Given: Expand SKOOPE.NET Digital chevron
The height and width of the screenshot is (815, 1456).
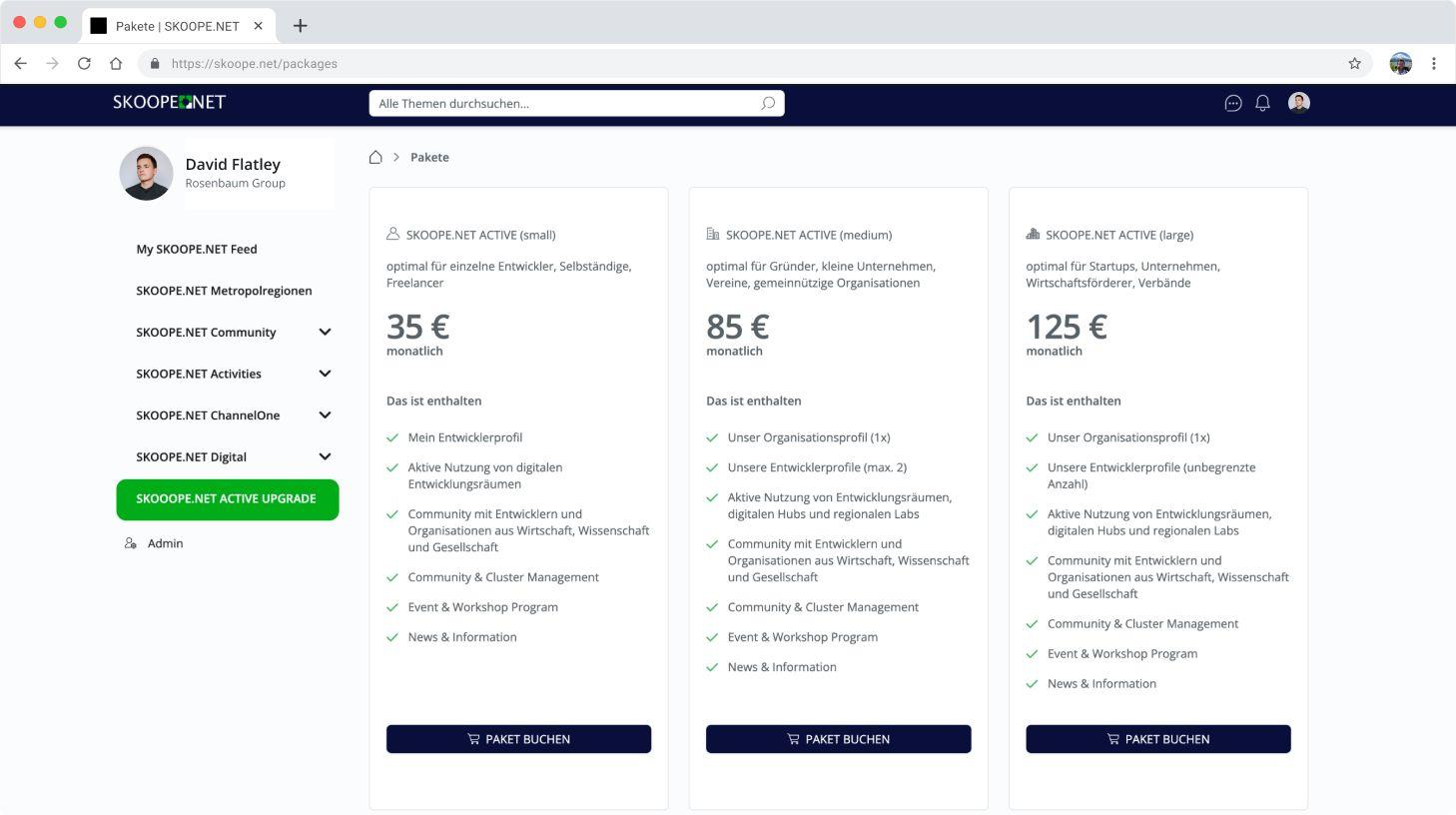Looking at the screenshot, I should pos(325,456).
